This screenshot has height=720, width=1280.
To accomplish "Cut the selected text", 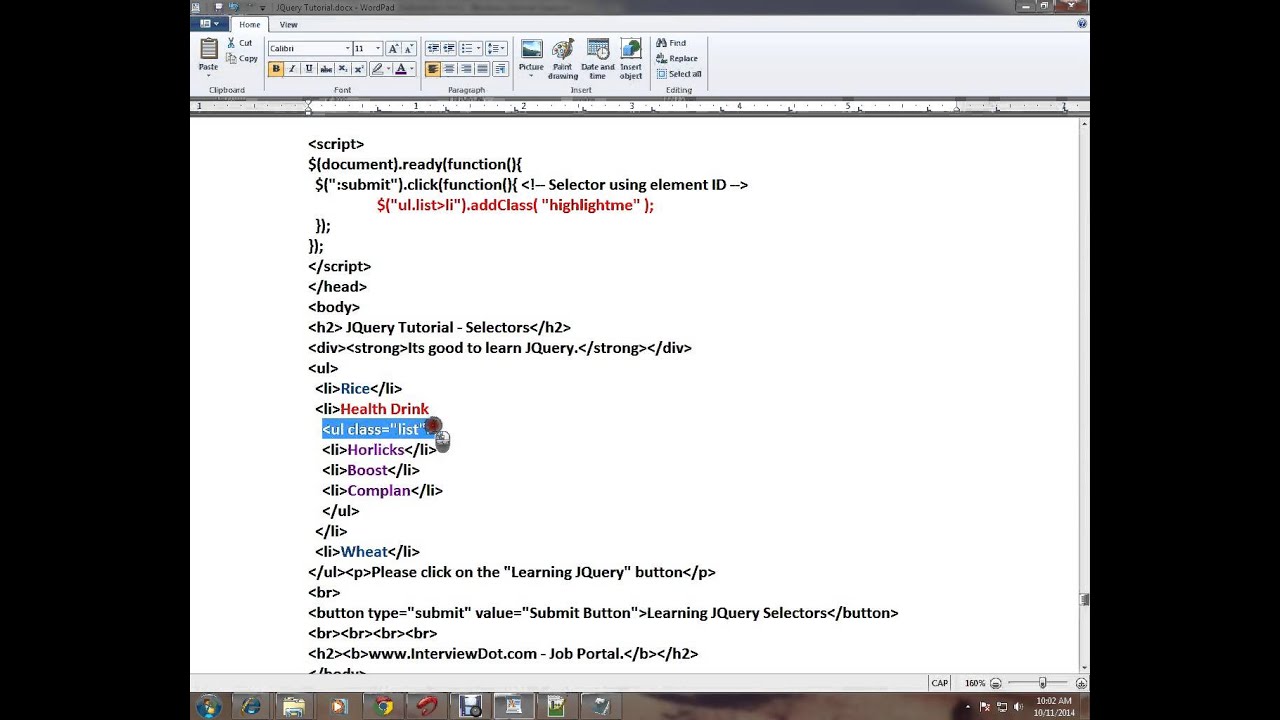I will pos(240,43).
